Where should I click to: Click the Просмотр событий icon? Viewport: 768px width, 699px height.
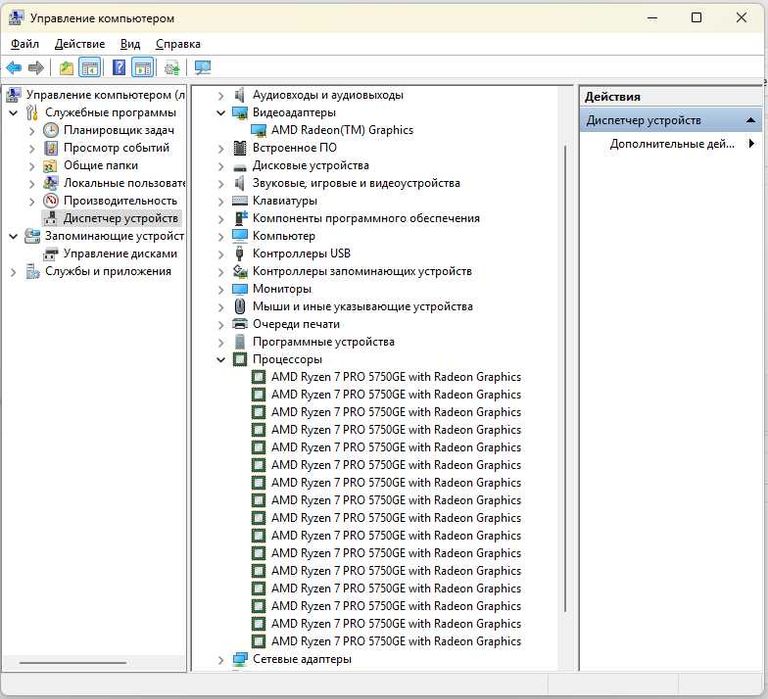click(x=51, y=148)
